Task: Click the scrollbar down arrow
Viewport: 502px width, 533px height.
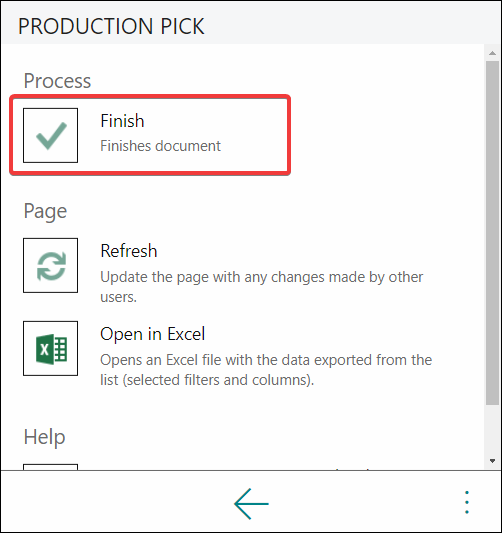Action: [x=492, y=461]
